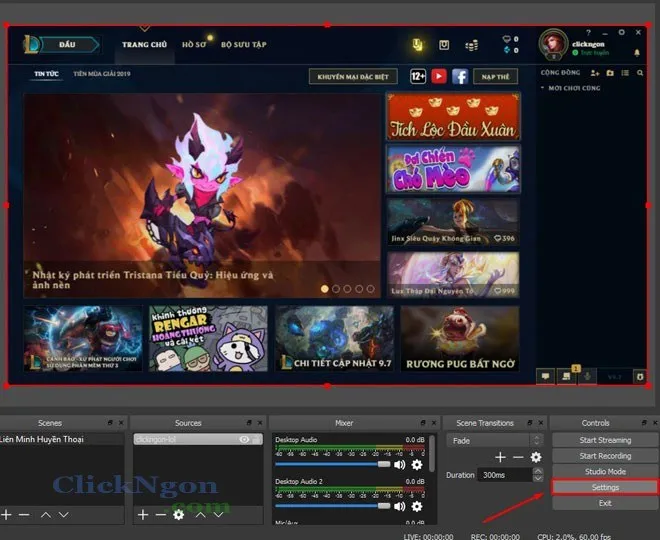This screenshot has height=540, width=660.
Task: Toggle visibility eye of clickngon-lol source
Action: [x=244, y=439]
